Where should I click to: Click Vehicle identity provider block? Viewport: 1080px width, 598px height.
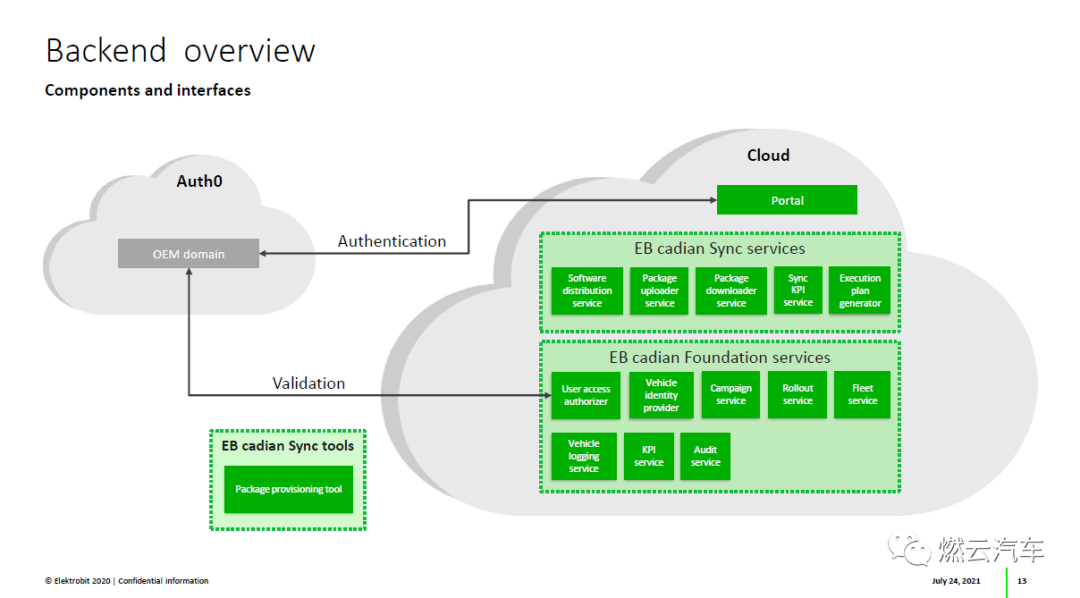tap(661, 395)
